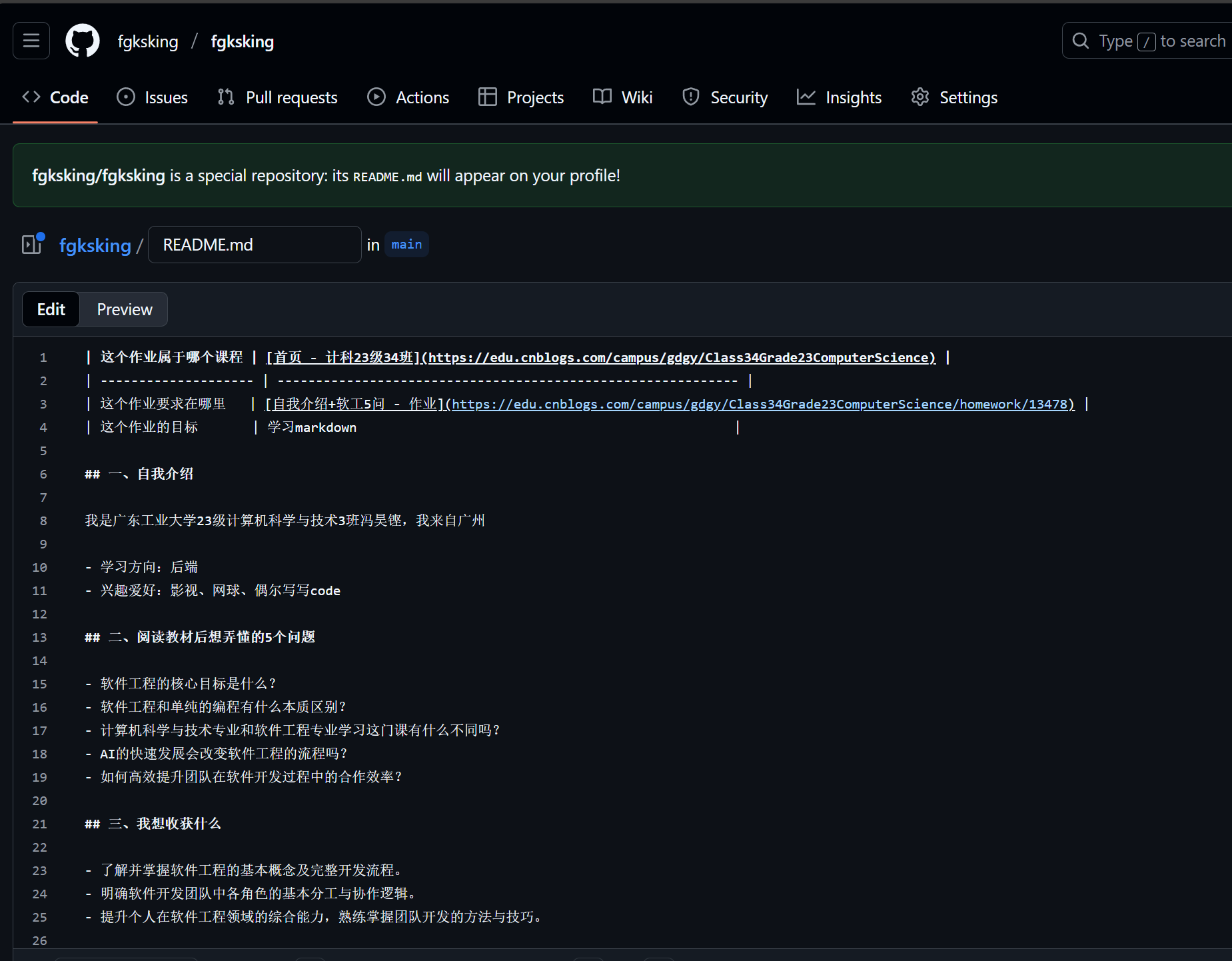Image resolution: width=1232 pixels, height=961 pixels.
Task: Click the fgksking repository name in header
Action: (x=243, y=41)
